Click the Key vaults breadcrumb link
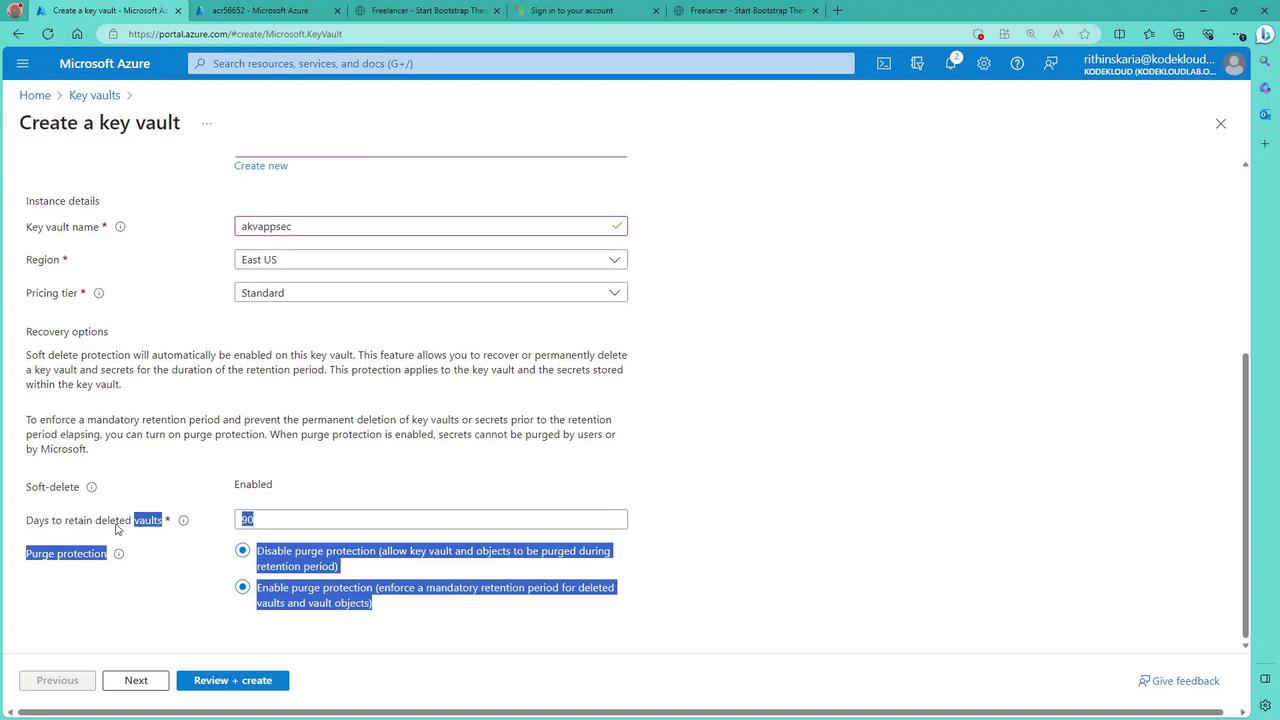Viewport: 1280px width, 720px height. (x=95, y=95)
